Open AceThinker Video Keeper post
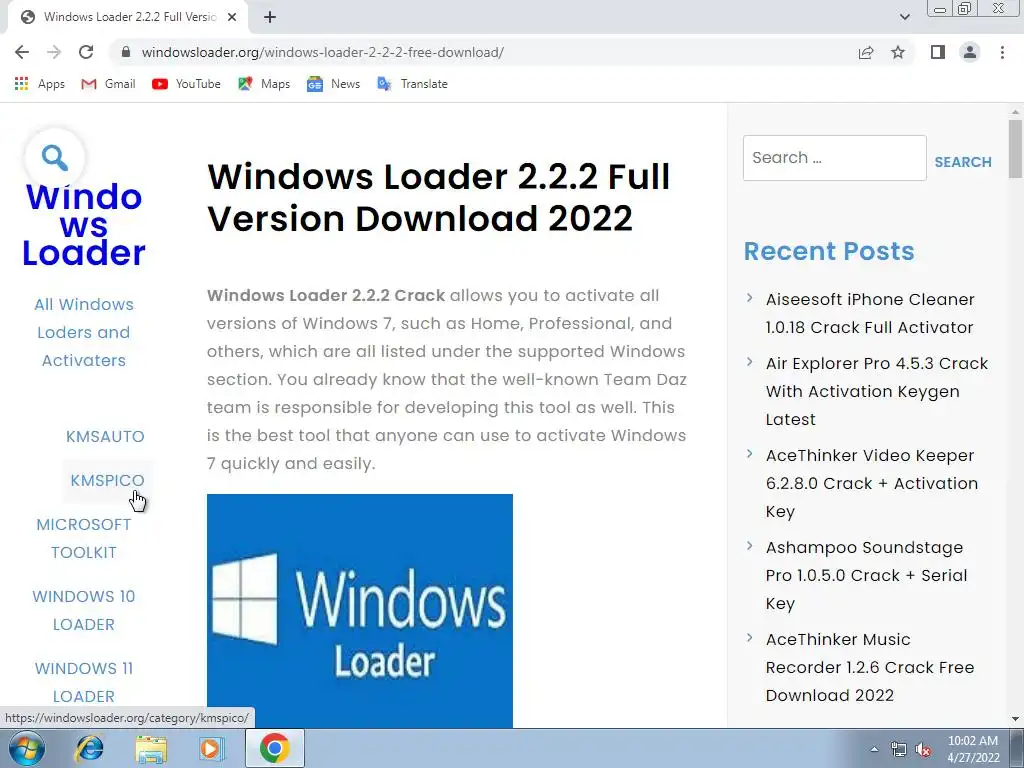 [872, 483]
